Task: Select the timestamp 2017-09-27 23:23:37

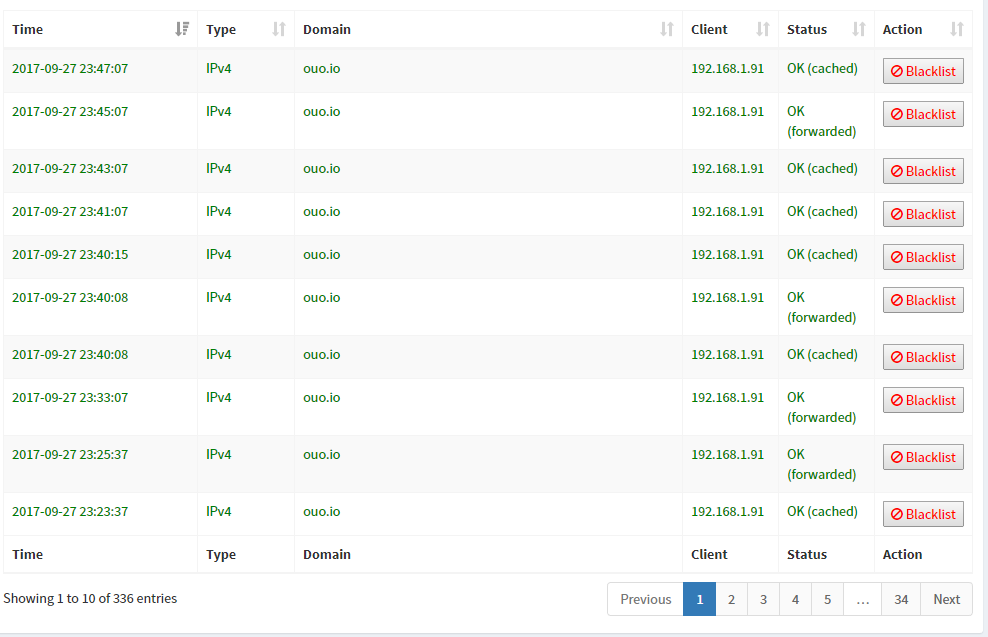Action: [x=70, y=511]
